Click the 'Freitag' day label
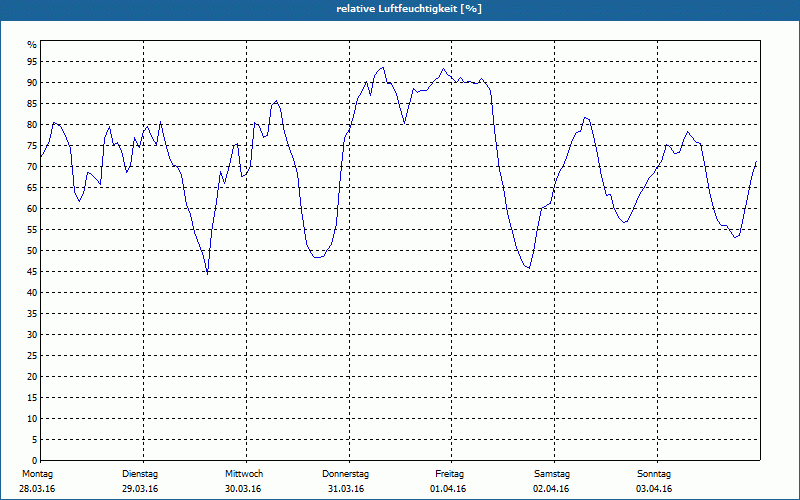This screenshot has width=800, height=500. click(449, 474)
